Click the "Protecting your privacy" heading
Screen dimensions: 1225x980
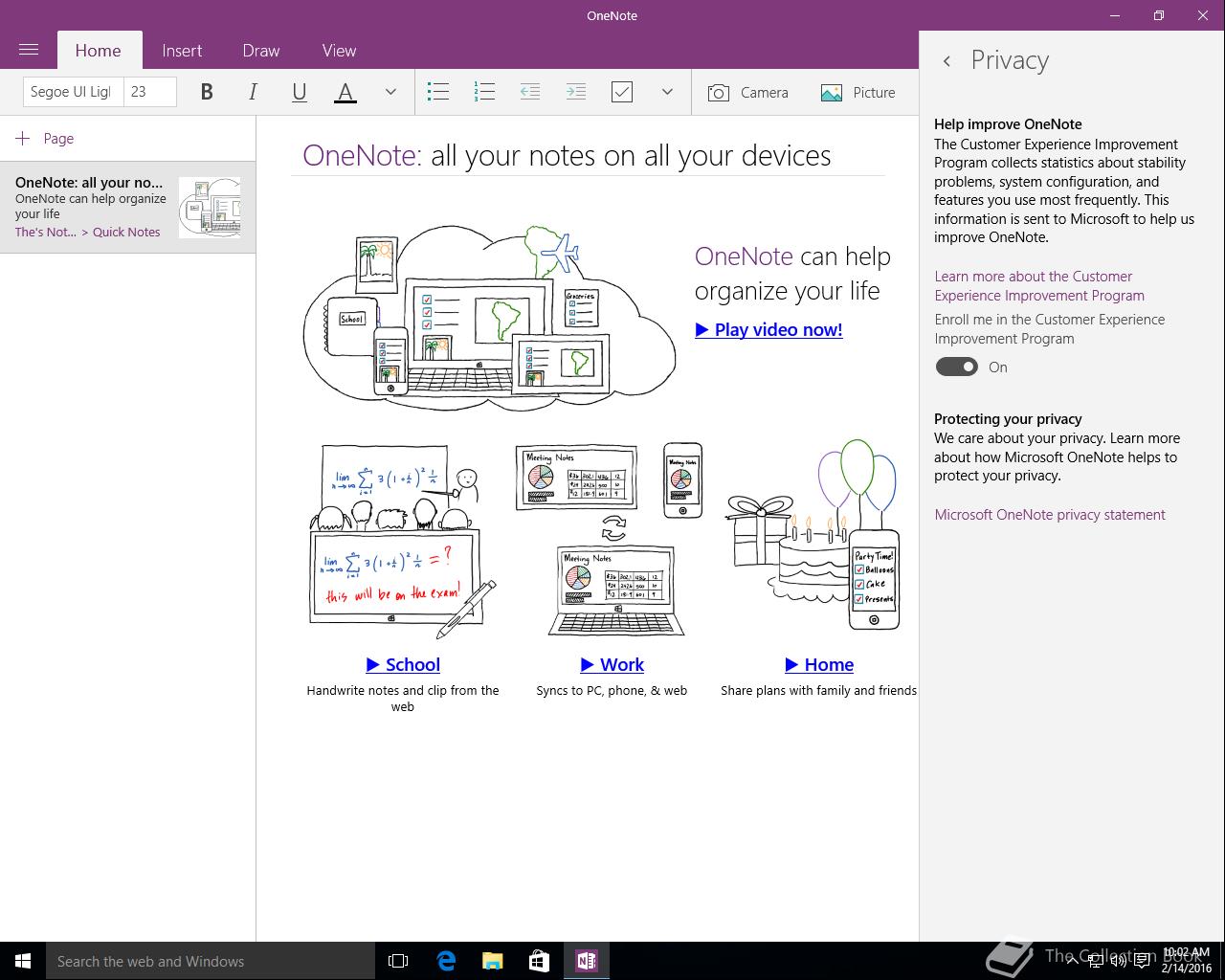pos(1008,419)
